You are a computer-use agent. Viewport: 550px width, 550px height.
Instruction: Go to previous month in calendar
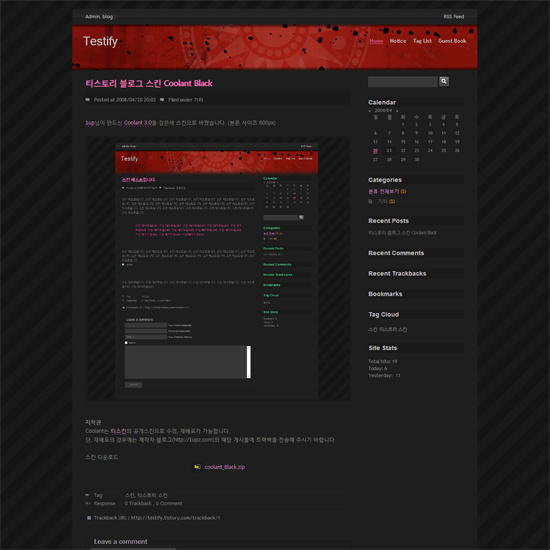(x=370, y=111)
